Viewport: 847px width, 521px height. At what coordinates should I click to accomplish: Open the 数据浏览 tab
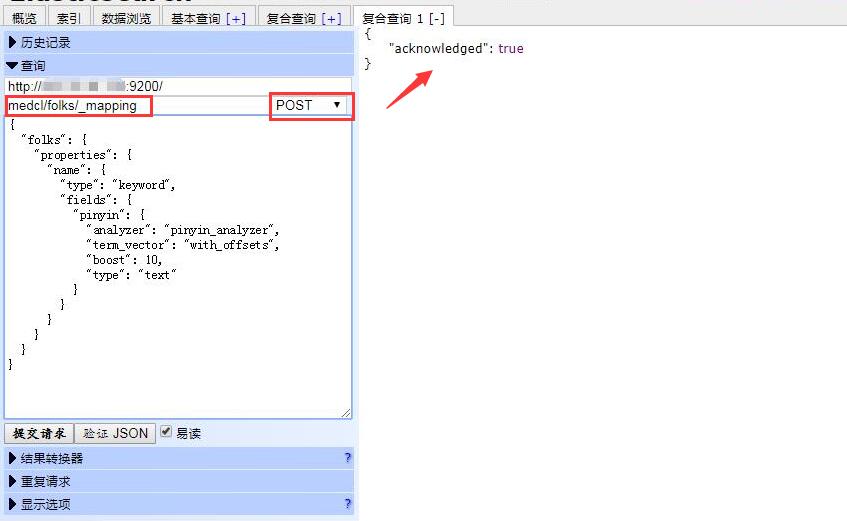click(126, 18)
